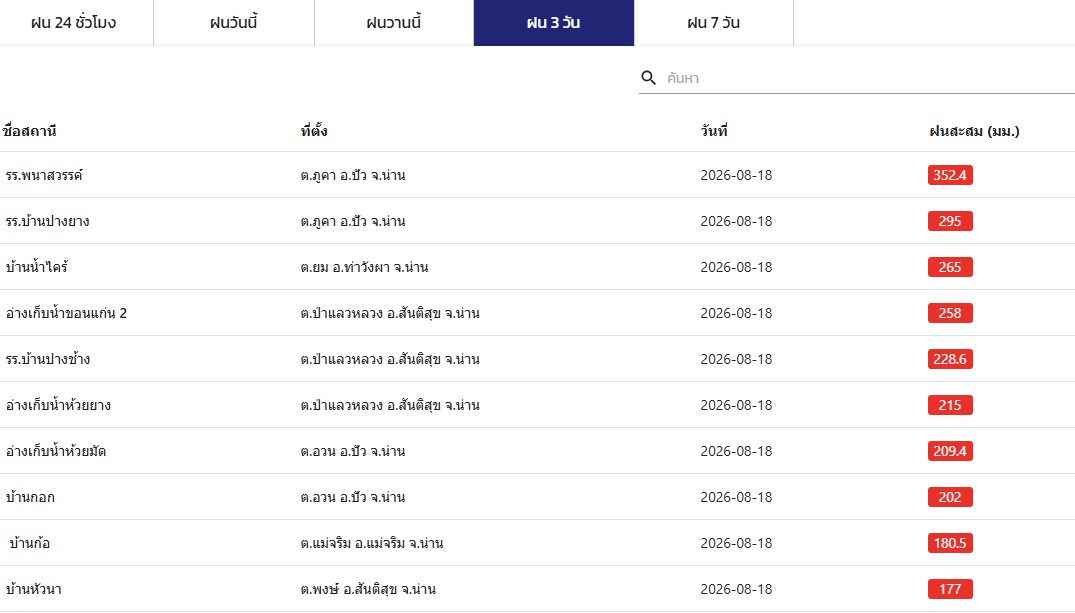The image size is (1075, 613).
Task: Open station บ้านหัวนา row
Action: click(x=538, y=589)
